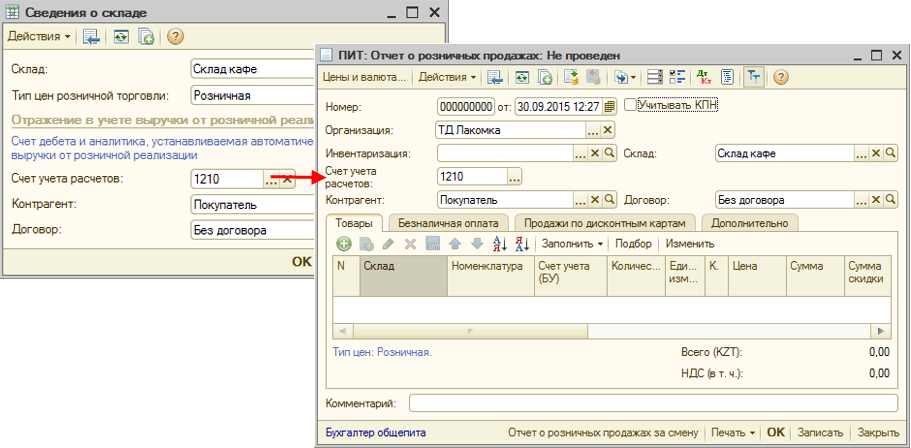Open the Продажи по дисконтным картам tab
Viewport: 911px width, 448px height.
(607, 223)
